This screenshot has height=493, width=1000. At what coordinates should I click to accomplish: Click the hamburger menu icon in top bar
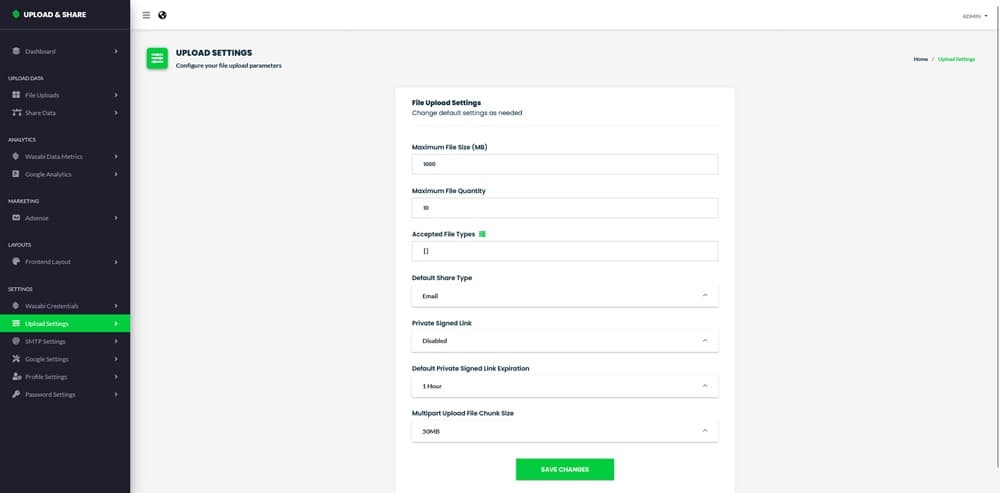[146, 15]
